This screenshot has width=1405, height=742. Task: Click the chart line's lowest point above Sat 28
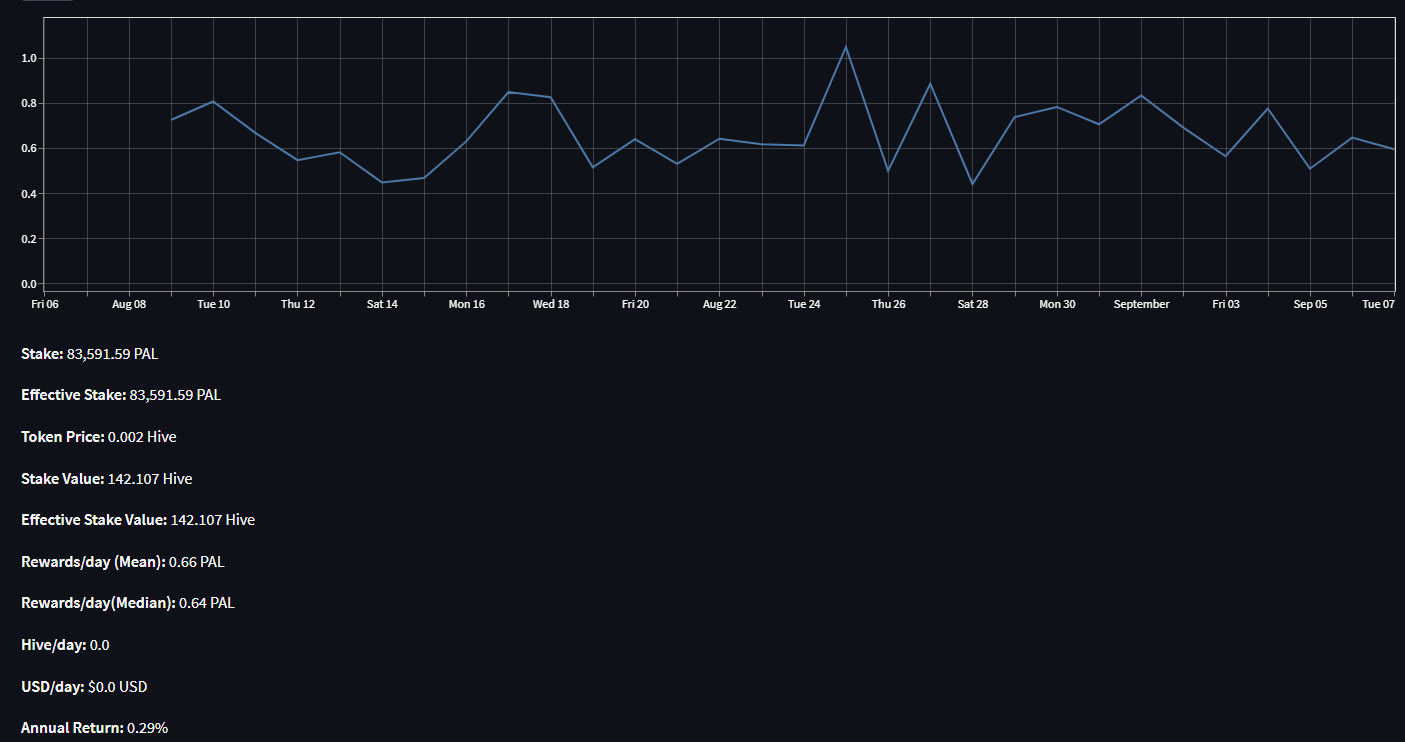[972, 184]
